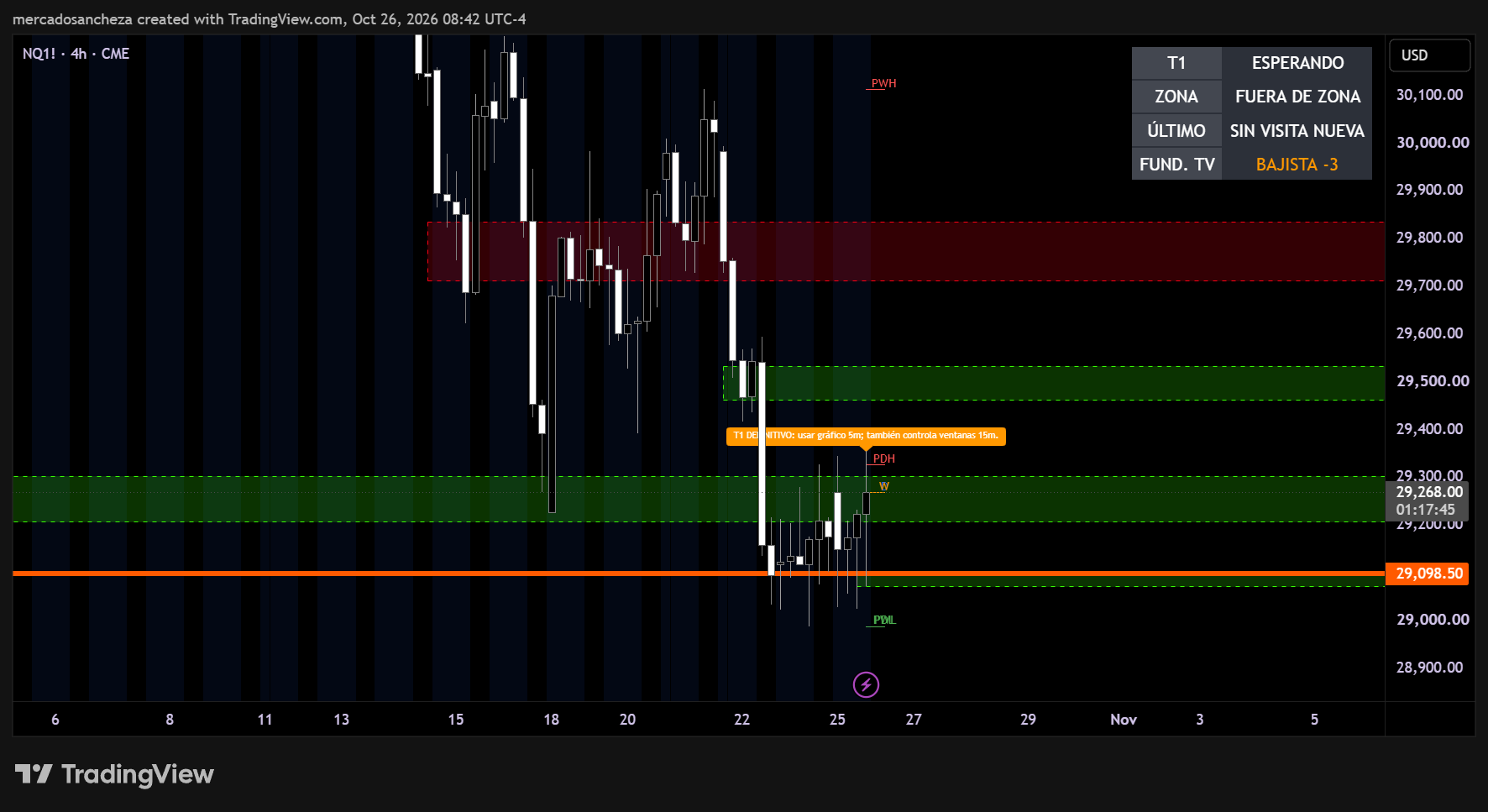This screenshot has height=812, width=1488.
Task: Click the 28,900.00 price axis label
Action: [1429, 668]
